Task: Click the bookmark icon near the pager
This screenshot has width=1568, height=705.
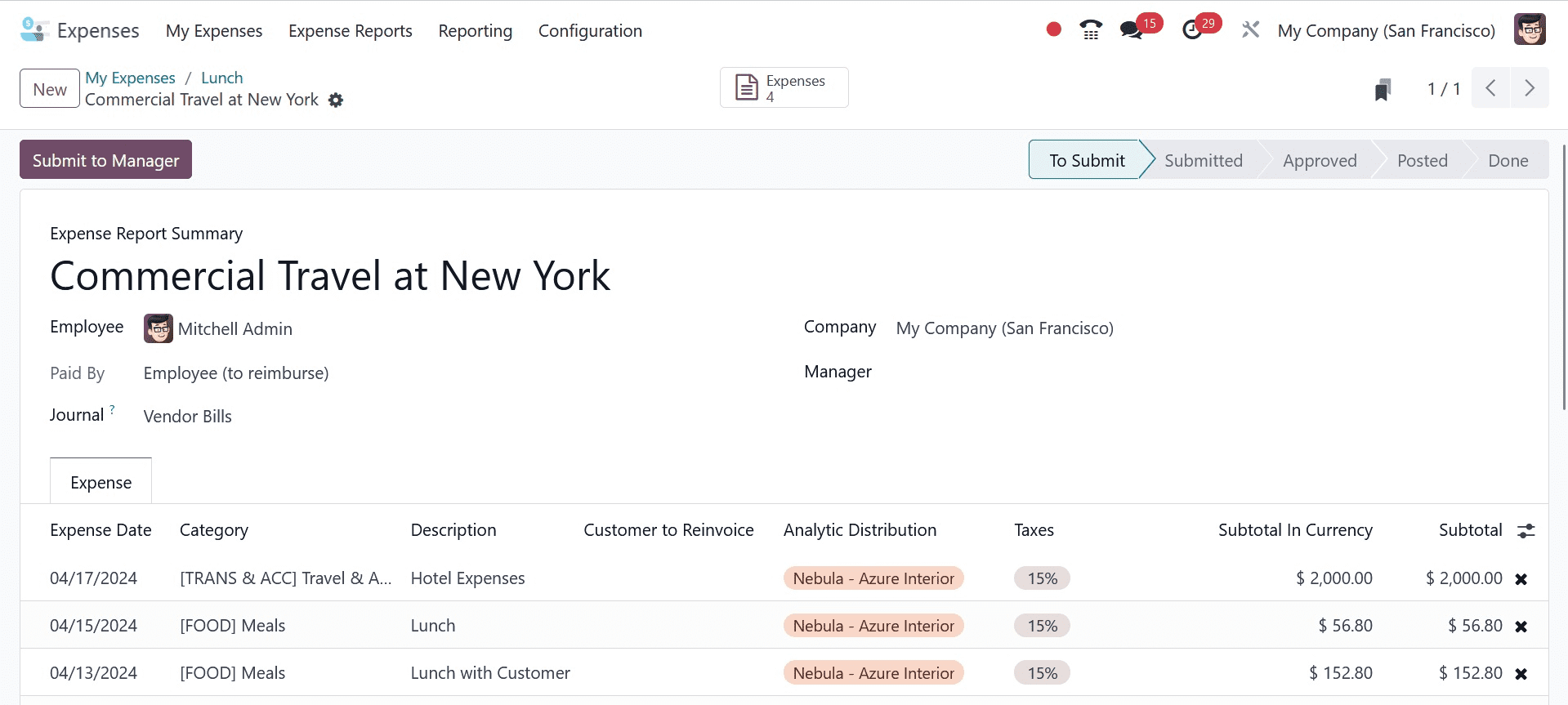Action: (x=1383, y=89)
